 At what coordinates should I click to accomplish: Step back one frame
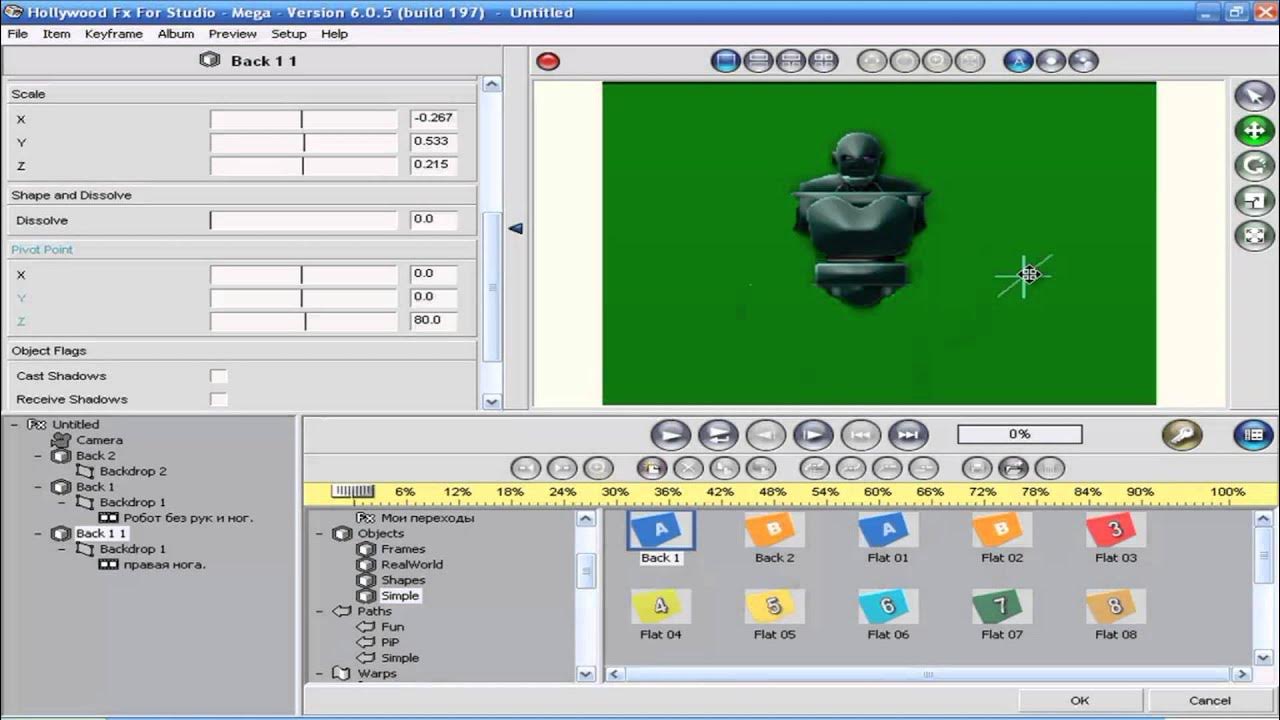(x=766, y=435)
